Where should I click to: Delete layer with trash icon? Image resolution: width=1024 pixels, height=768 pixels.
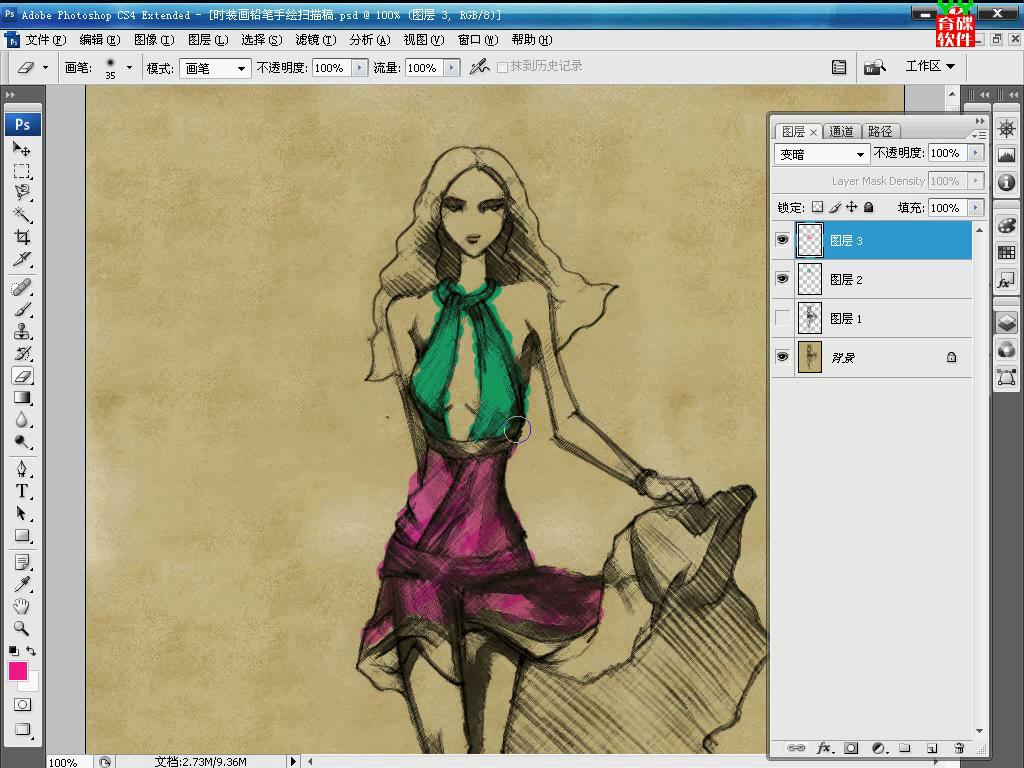tap(959, 748)
